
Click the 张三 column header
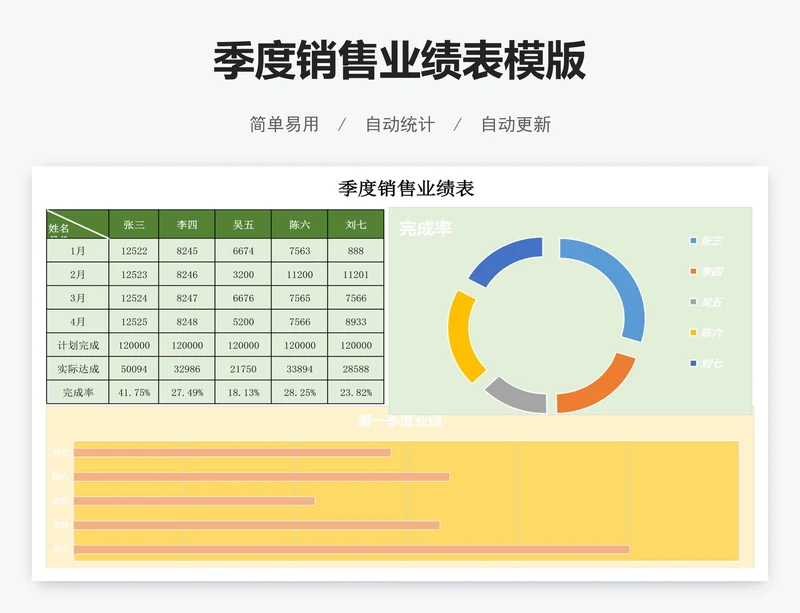click(134, 225)
